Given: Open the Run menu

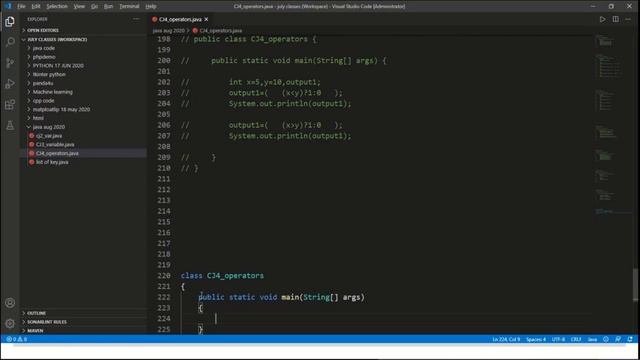Looking at the screenshot, I should (109, 6).
